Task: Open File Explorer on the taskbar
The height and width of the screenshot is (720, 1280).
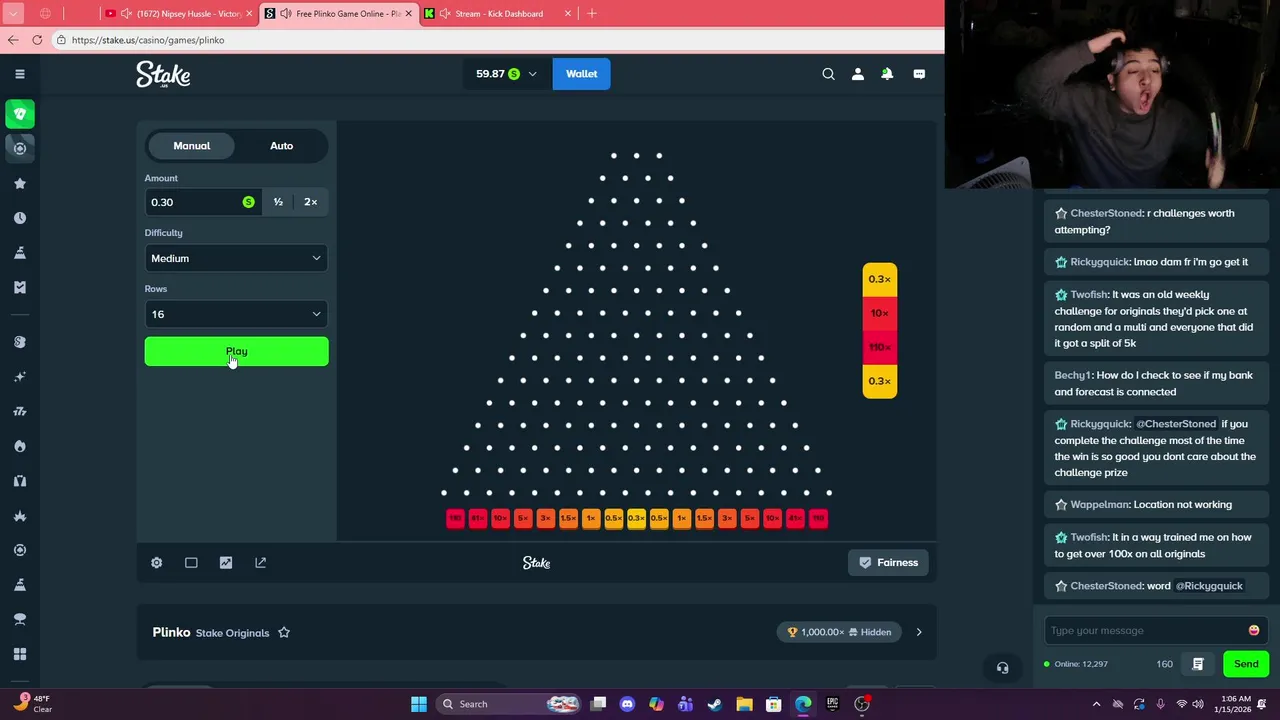Action: click(744, 704)
